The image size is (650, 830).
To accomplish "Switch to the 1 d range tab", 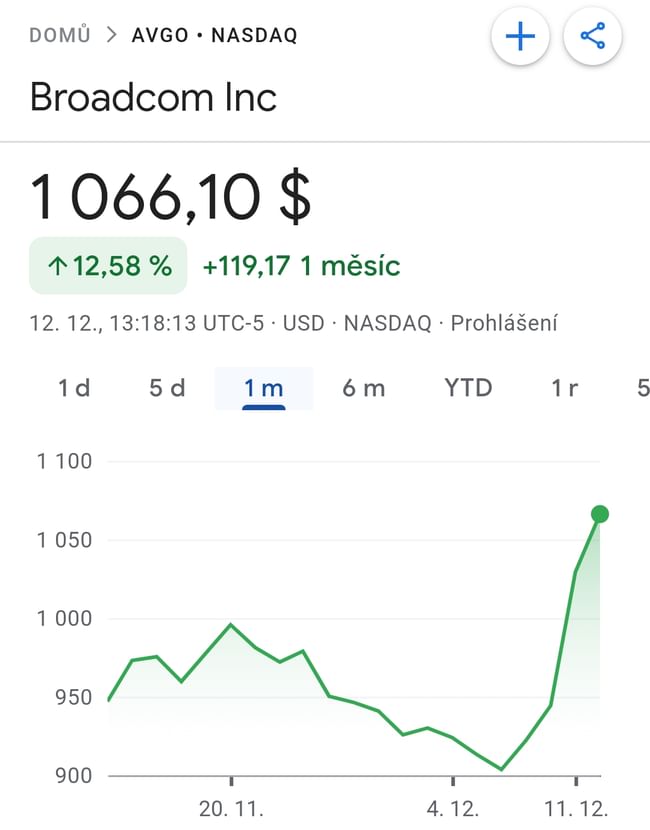I will coord(74,388).
